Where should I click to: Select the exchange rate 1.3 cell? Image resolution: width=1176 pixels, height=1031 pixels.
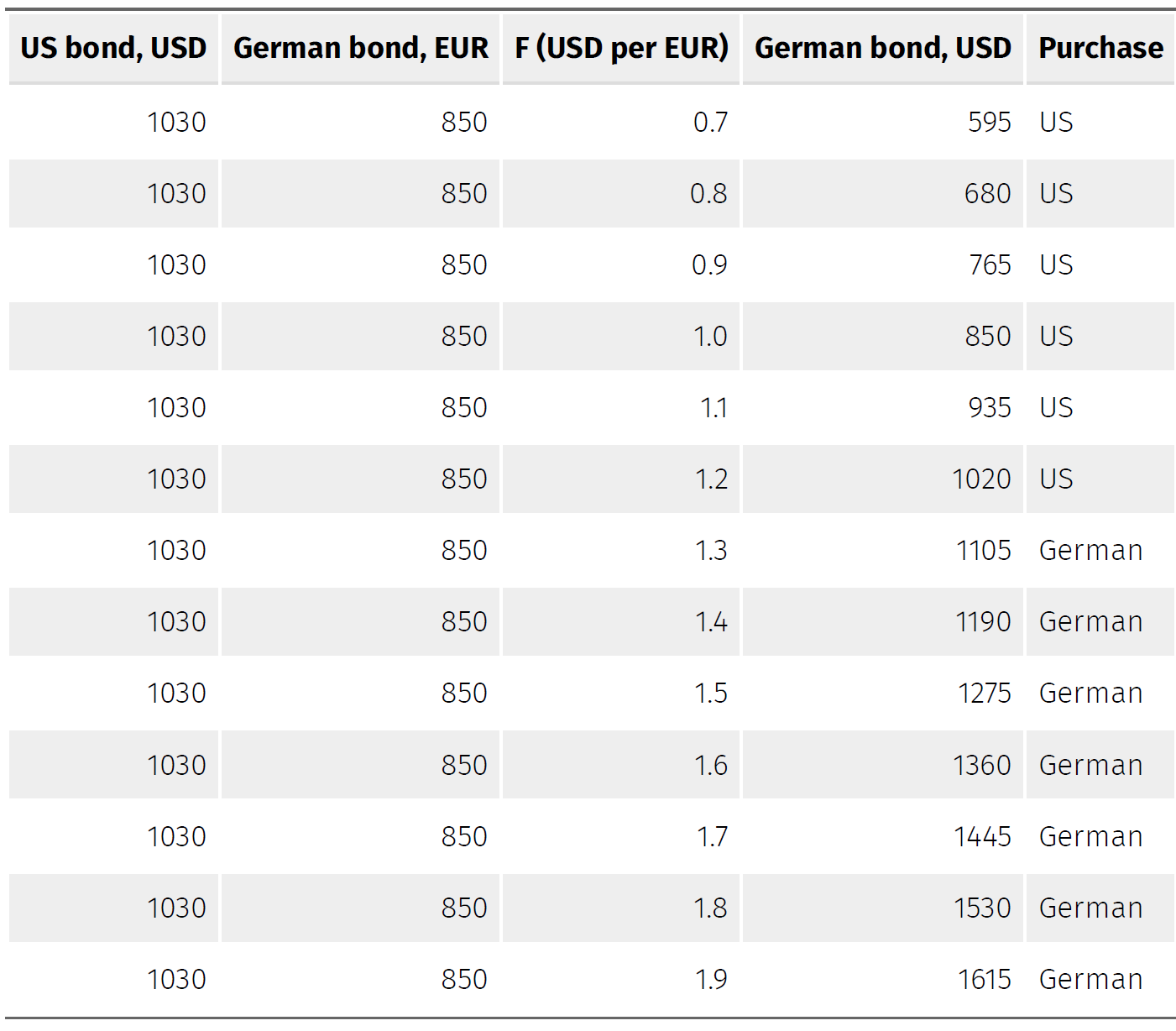tap(711, 551)
